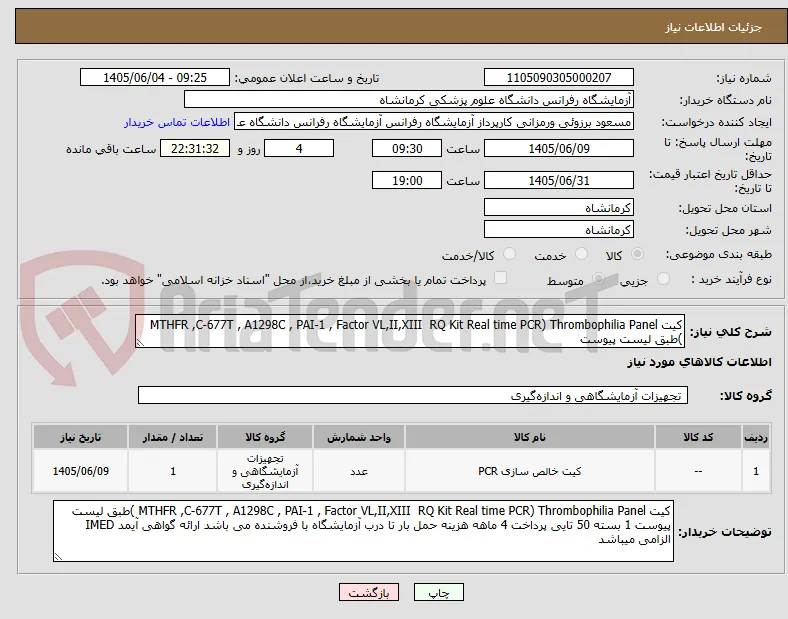Image resolution: width=788 pixels, height=619 pixels.
Task: Click the تاریخ نیاز column header
Action: tap(80, 437)
